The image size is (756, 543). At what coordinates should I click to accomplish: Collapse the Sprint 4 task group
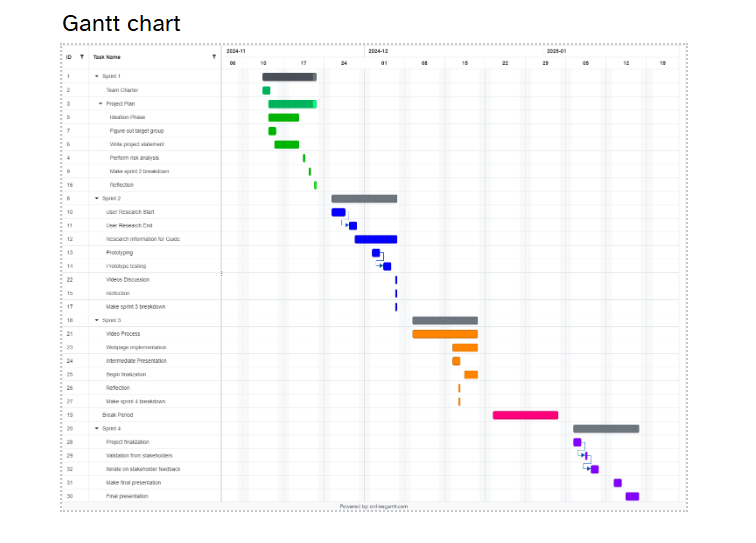pos(97,428)
